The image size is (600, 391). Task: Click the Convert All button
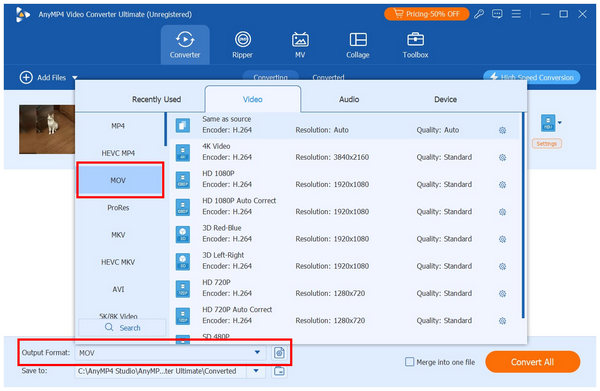[x=532, y=362]
